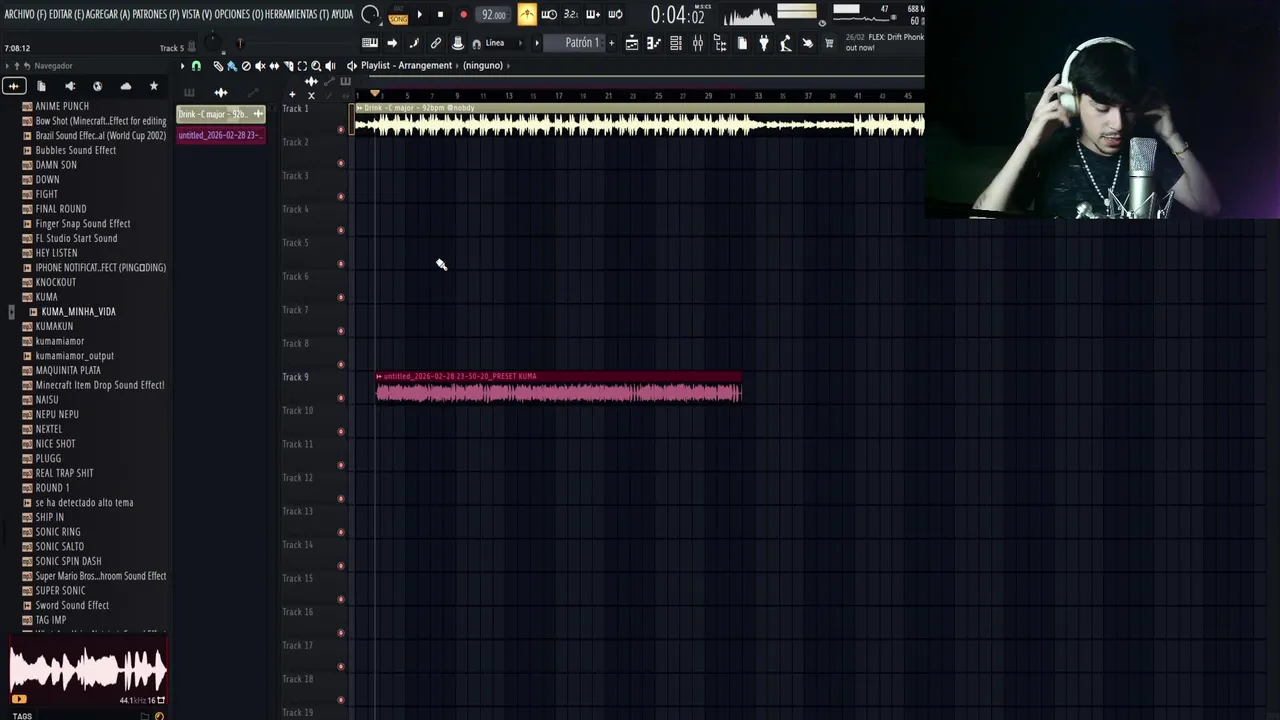Toggle the metronome button
Screen dimensions: 1280x720
pos(527,14)
